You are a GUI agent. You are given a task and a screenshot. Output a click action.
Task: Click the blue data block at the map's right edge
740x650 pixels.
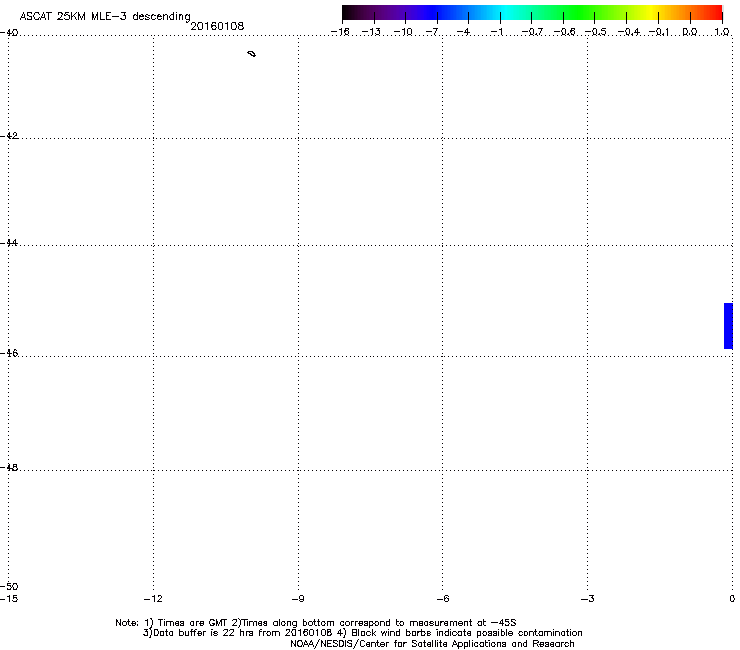click(728, 326)
